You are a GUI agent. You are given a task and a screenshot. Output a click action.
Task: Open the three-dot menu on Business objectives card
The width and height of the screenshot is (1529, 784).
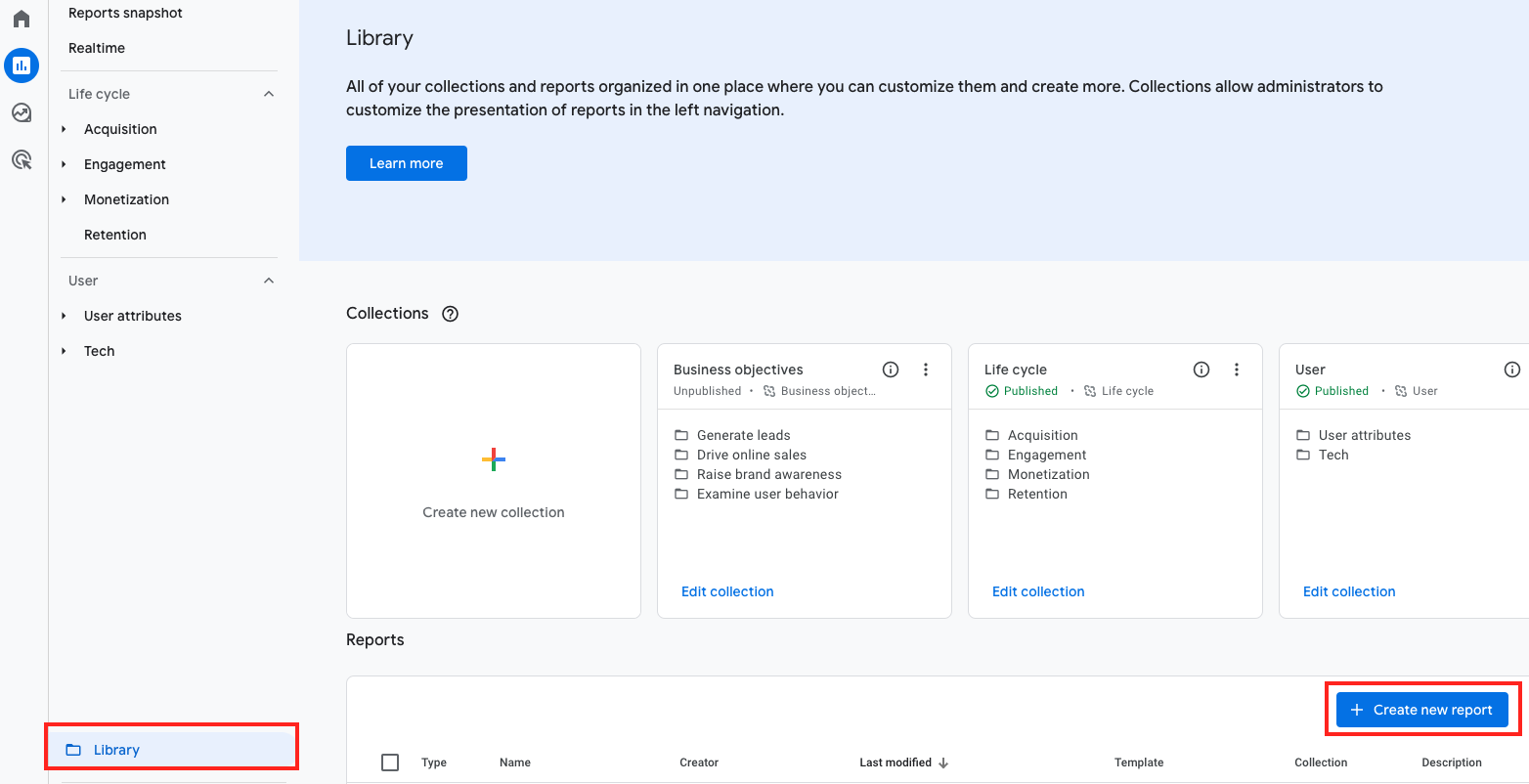[x=925, y=370]
